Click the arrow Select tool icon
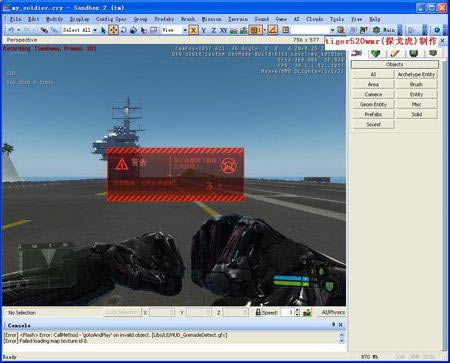The height and width of the screenshot is (363, 450). (x=103, y=30)
